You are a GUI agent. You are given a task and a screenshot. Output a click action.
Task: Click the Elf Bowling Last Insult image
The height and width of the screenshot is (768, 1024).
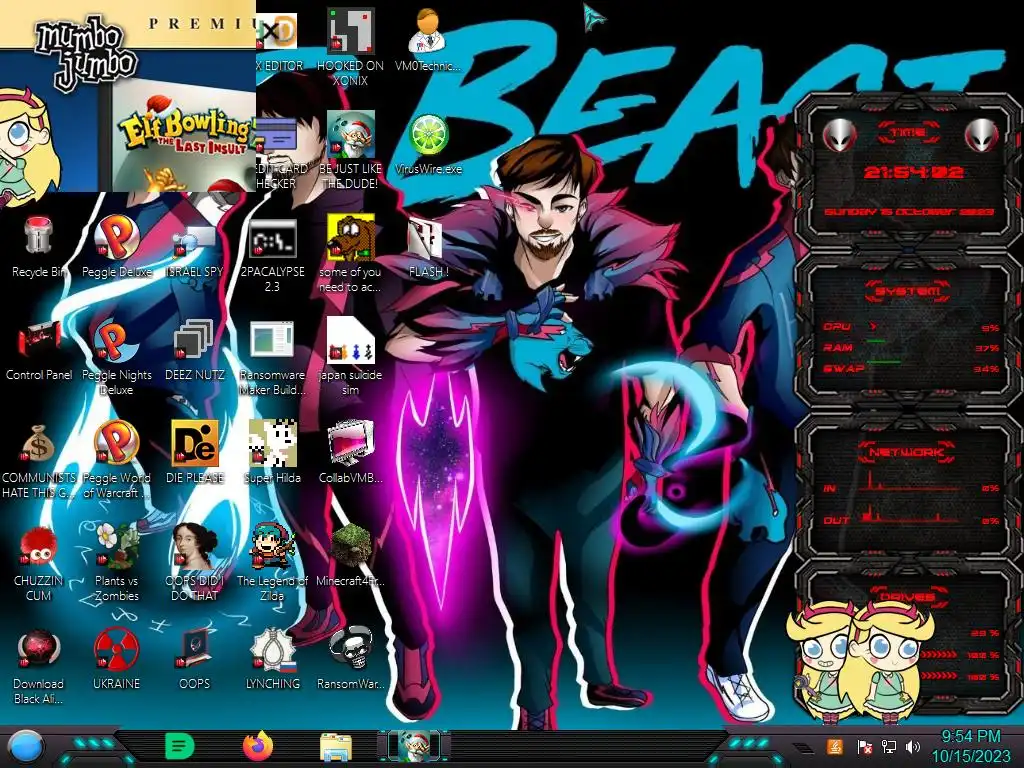tap(184, 135)
